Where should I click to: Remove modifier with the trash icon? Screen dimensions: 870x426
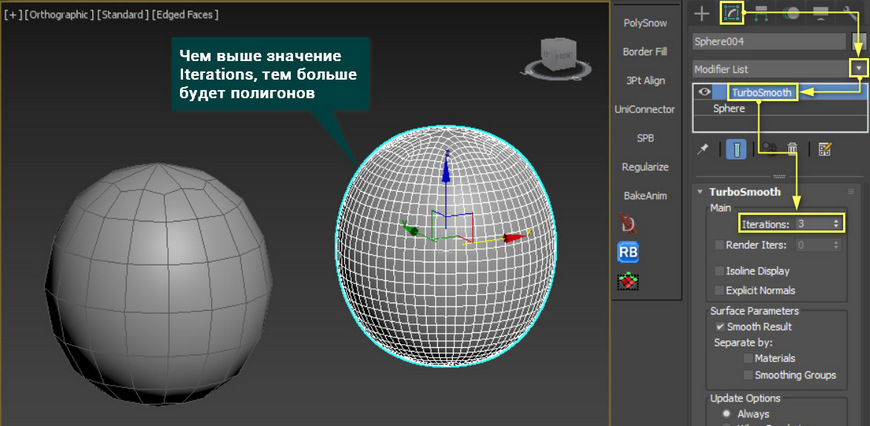pyautogui.click(x=792, y=149)
